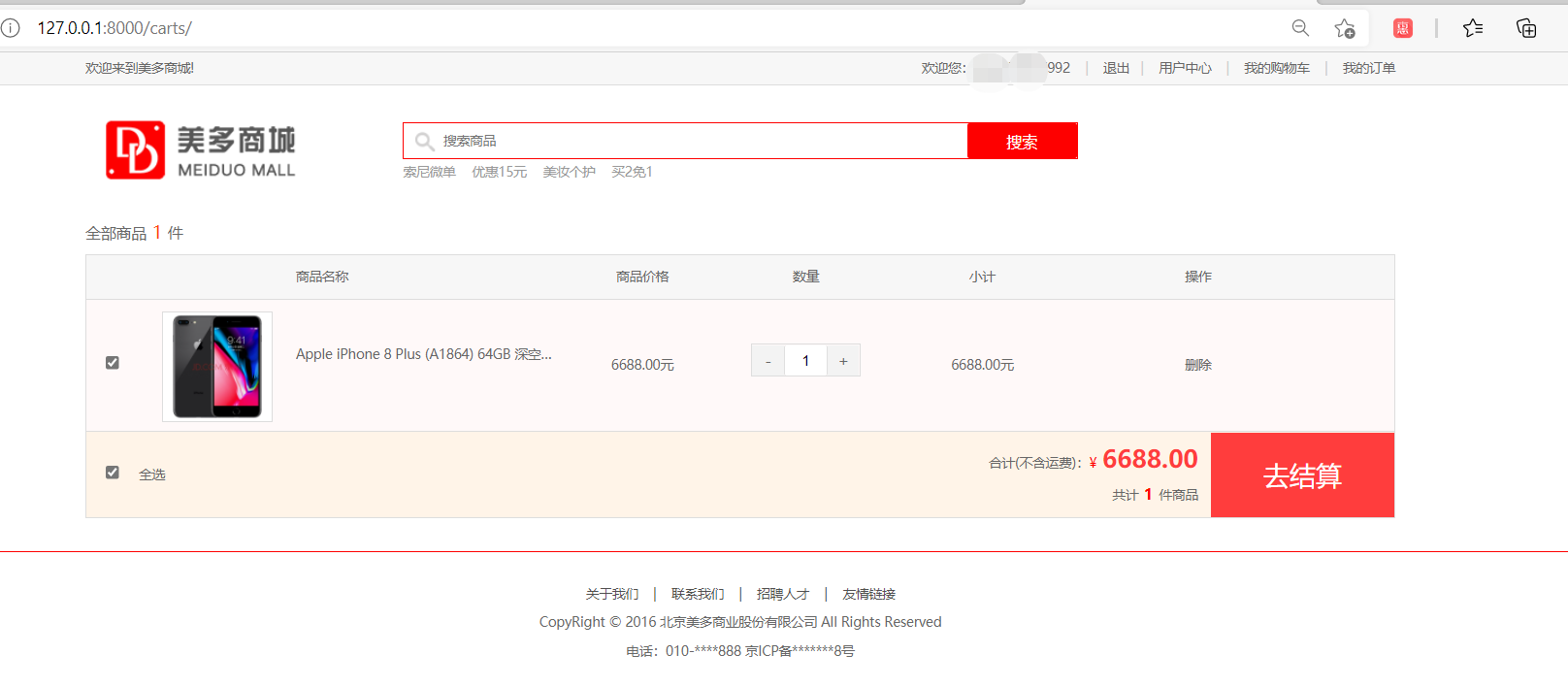Screen dimensions: 1568x687
Task: Click the quantity input showing 1
Action: pyautogui.click(x=805, y=361)
